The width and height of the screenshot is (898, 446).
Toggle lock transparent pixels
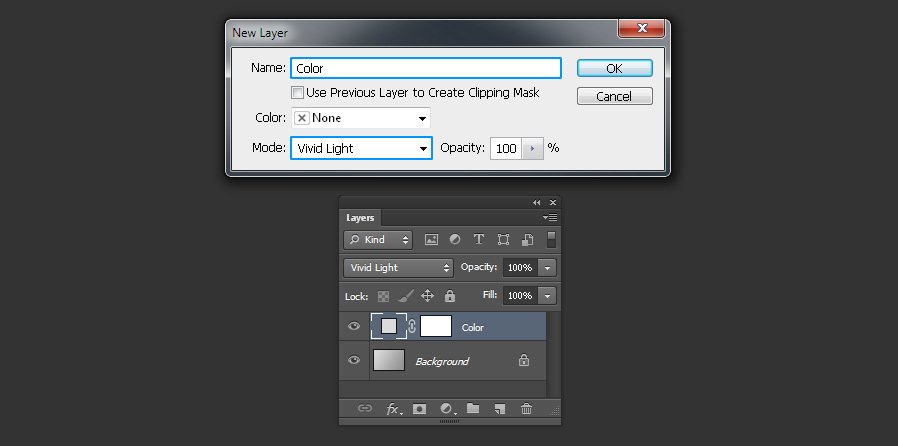click(x=384, y=297)
